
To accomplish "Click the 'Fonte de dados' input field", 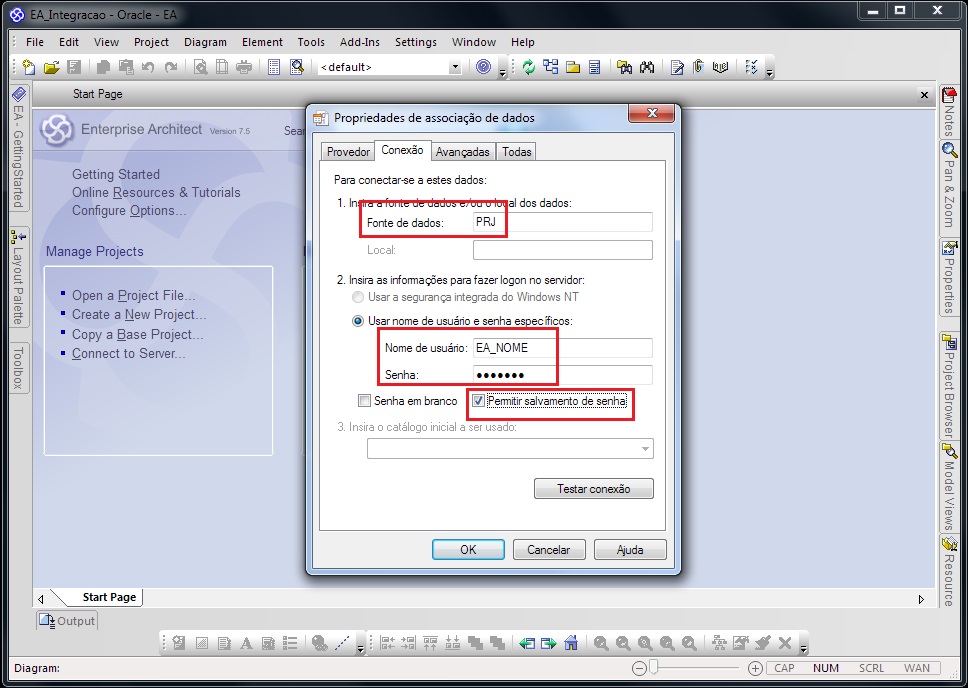I will [x=562, y=222].
